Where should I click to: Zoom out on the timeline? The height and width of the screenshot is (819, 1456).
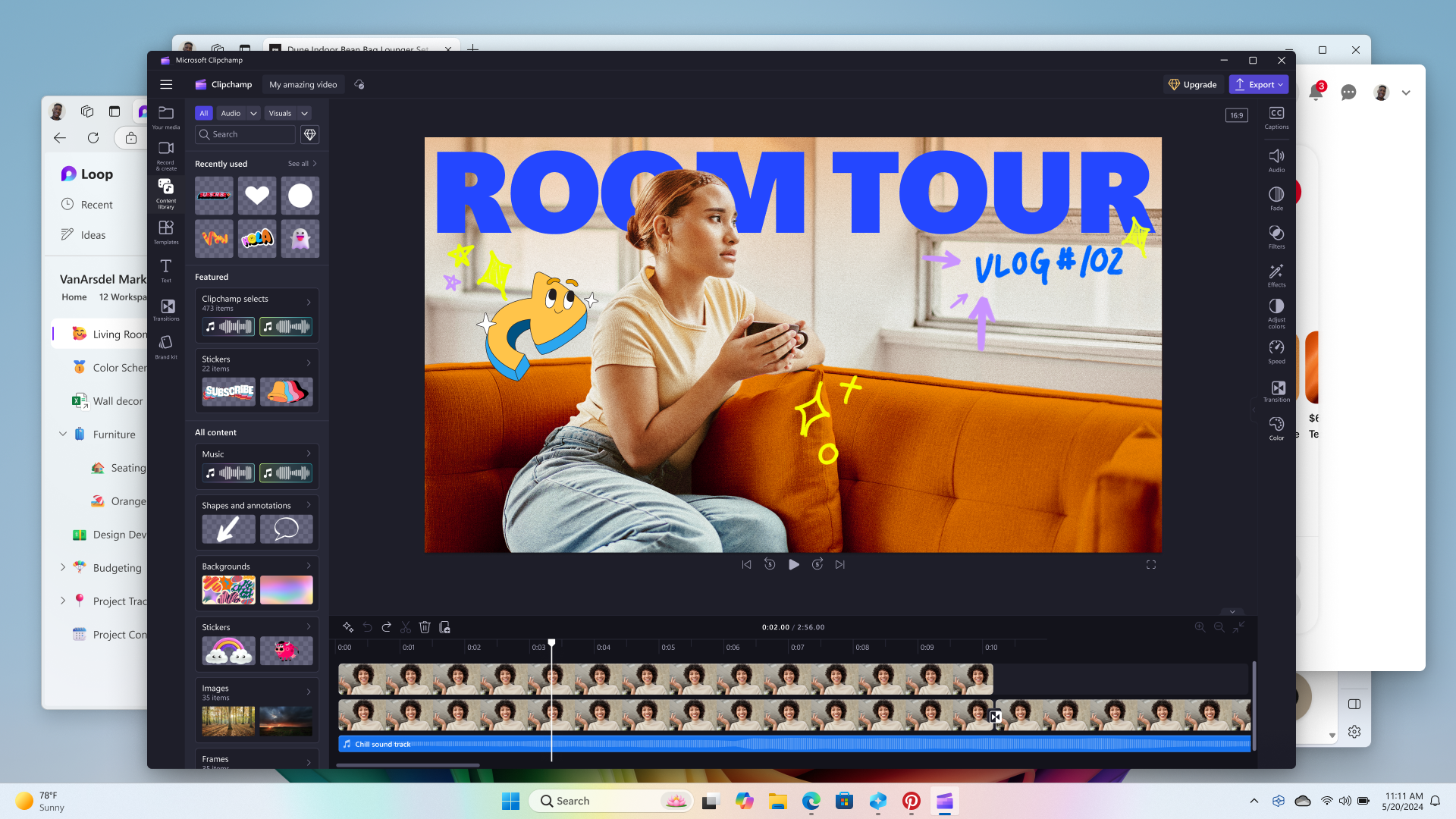(1219, 627)
